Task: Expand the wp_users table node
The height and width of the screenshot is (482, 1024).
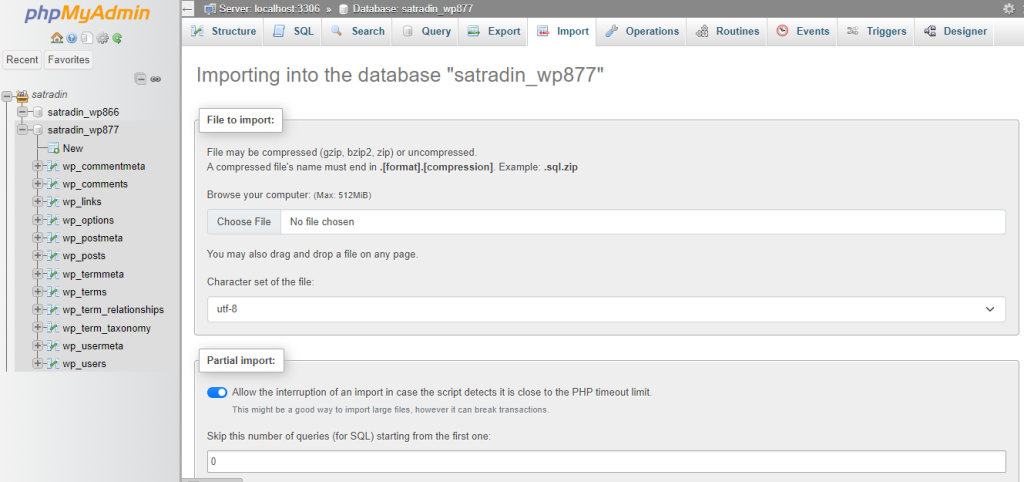Action: click(x=37, y=364)
